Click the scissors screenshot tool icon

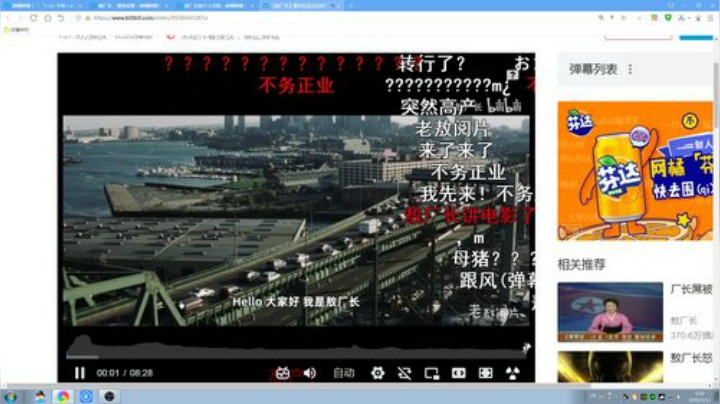click(682, 17)
